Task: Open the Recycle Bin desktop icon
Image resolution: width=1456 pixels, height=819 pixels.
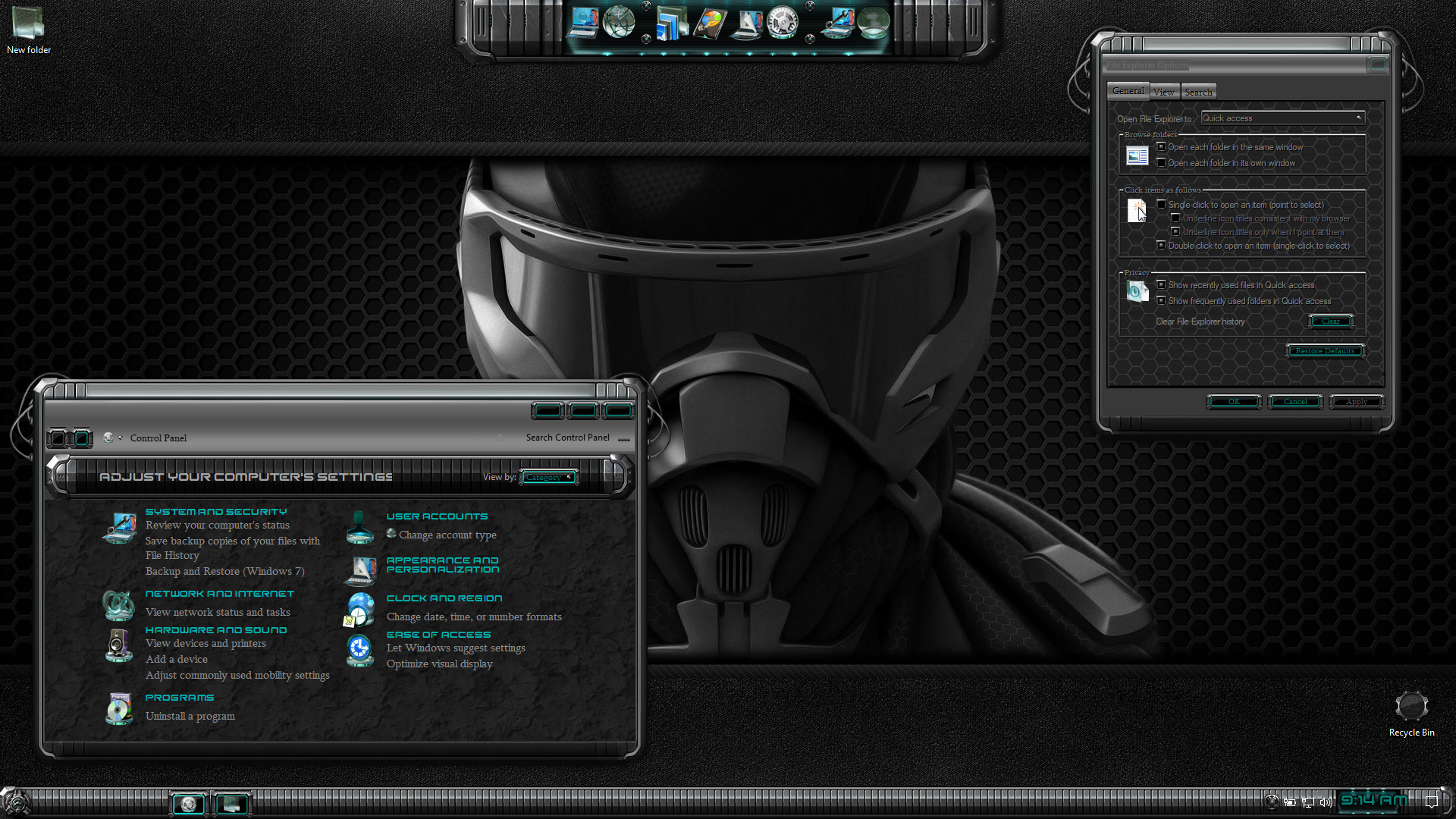Action: coord(1411,708)
